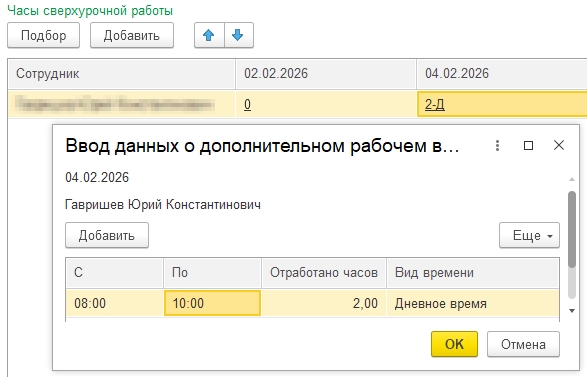This screenshot has width=587, height=377.
Task: Click the Гавришев Юрий Константинович label
Action: pyautogui.click(x=163, y=205)
